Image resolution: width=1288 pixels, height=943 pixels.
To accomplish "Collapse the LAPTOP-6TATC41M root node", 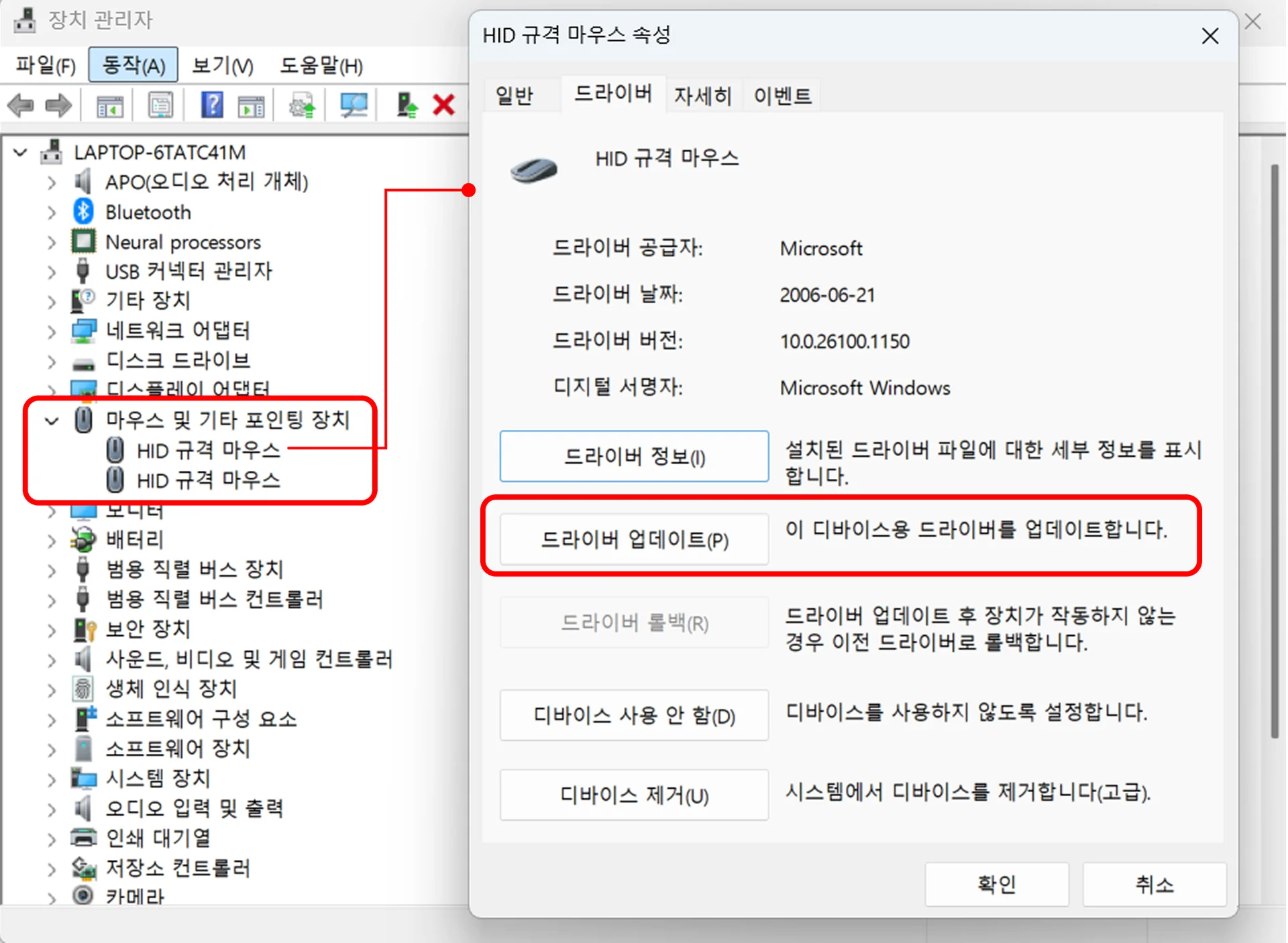I will pos(20,153).
